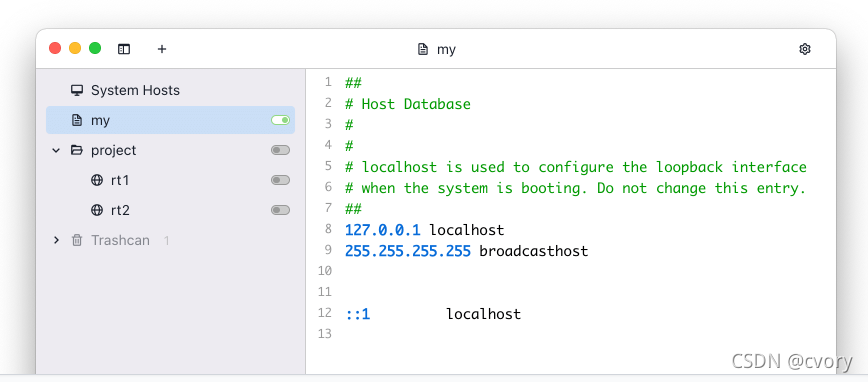Click the globe icon beside rt2
Screen dimensions: 868x382
pos(97,210)
